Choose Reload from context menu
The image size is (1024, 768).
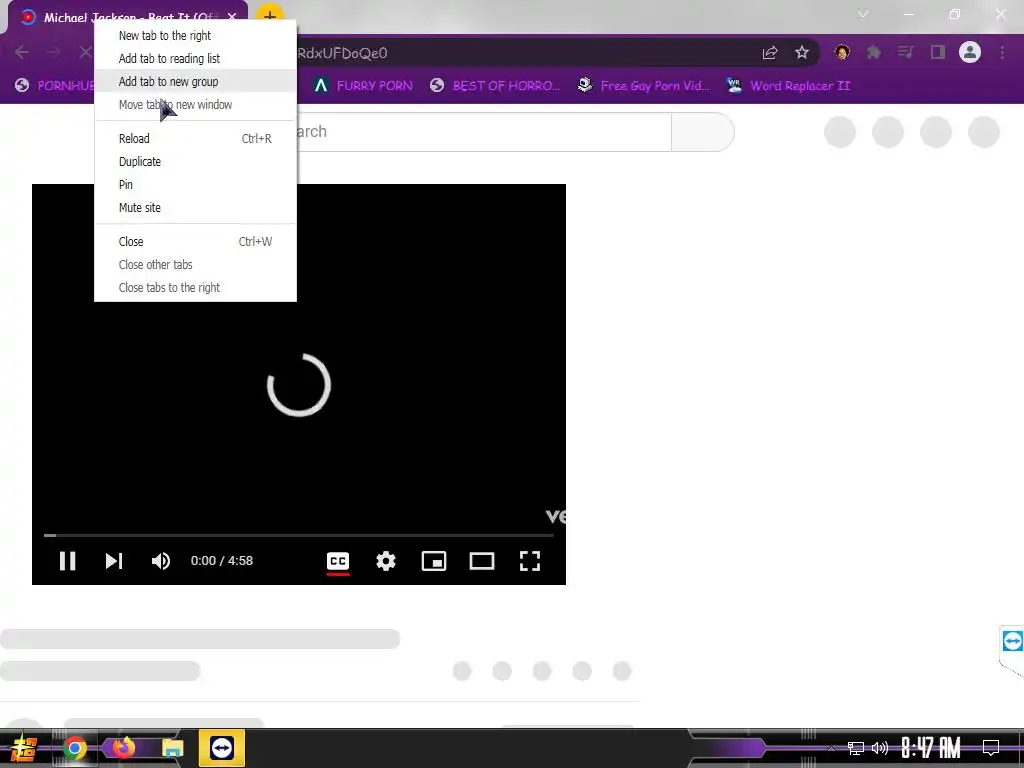[x=195, y=138]
